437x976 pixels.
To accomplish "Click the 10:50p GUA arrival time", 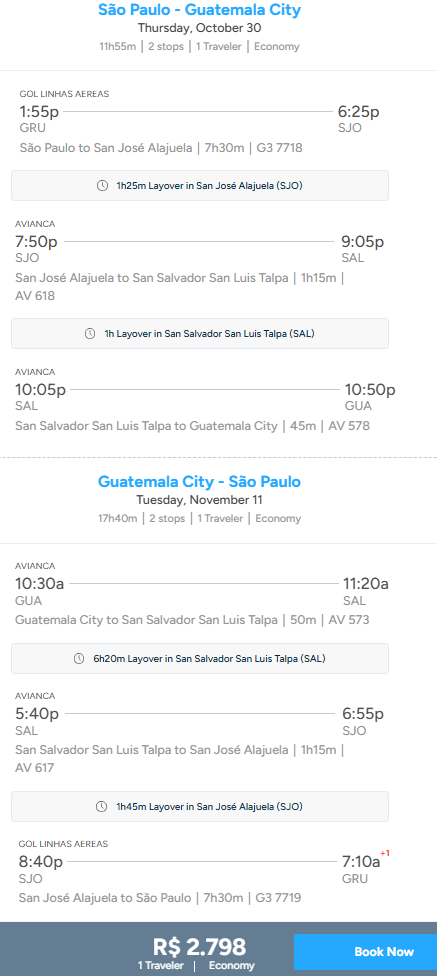I will coord(370,390).
